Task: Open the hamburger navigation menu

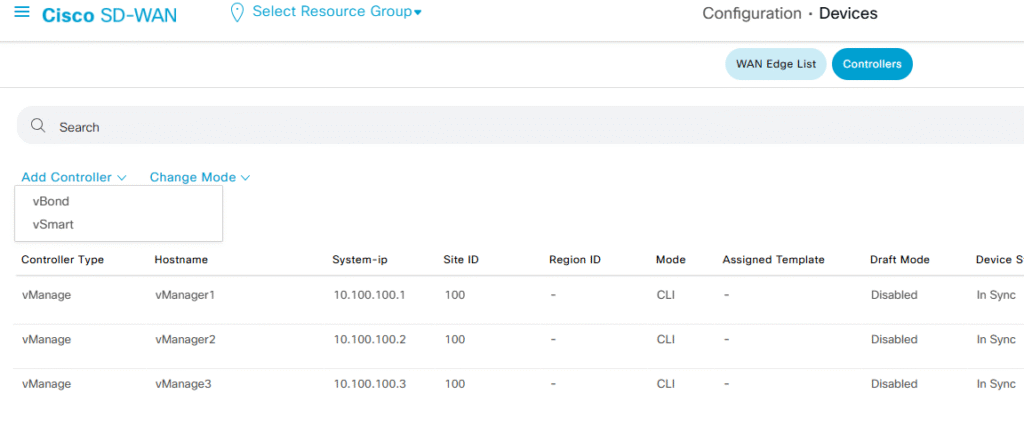Action: click(21, 15)
